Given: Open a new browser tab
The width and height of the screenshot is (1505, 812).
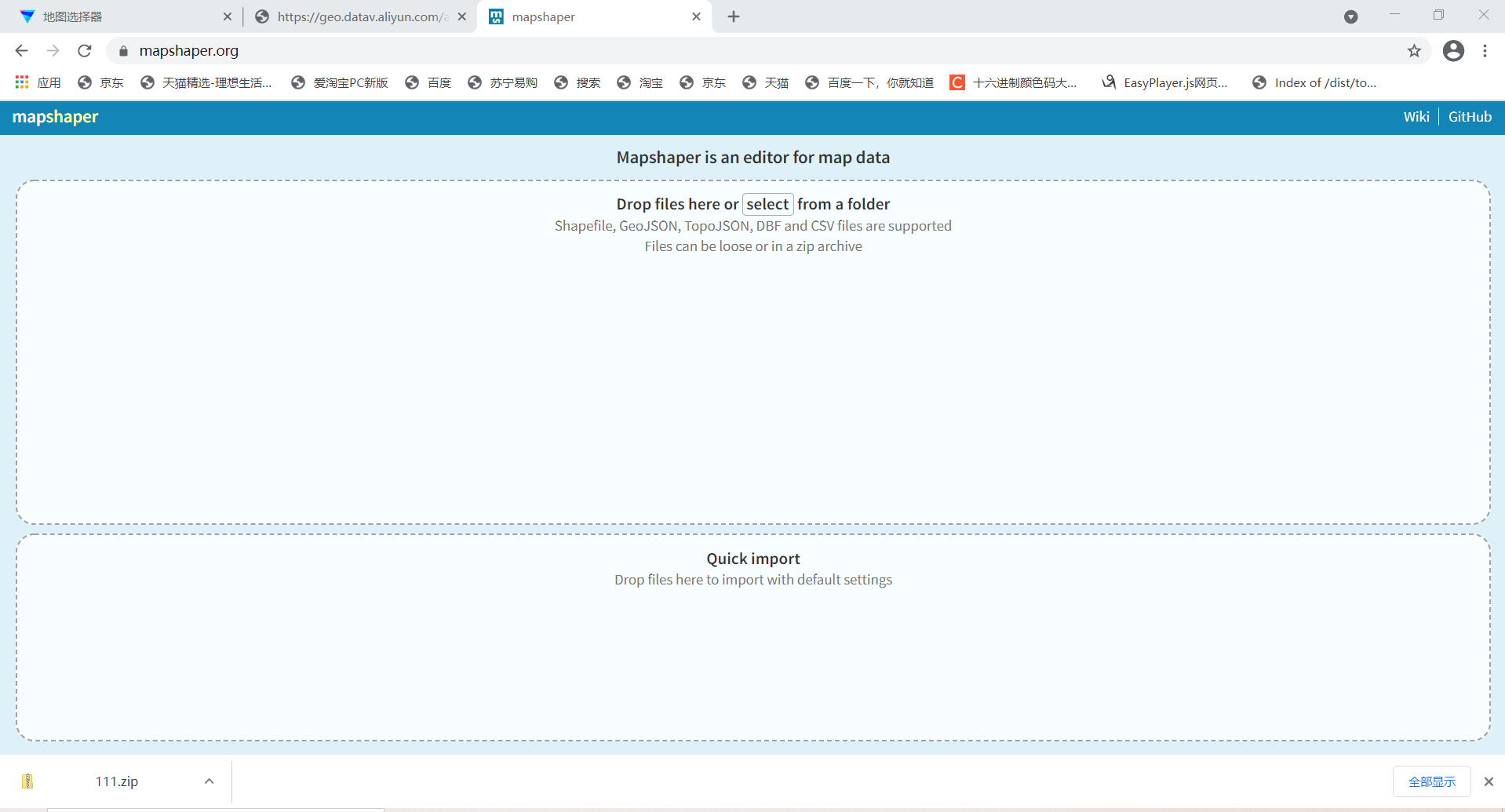Looking at the screenshot, I should 734,16.
